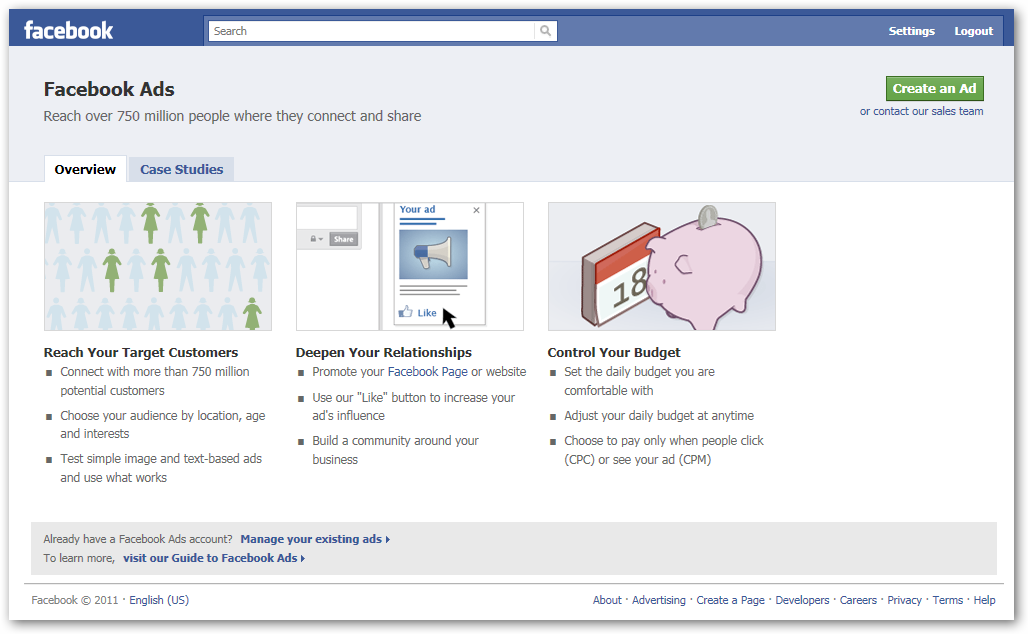The image size is (1028, 634).
Task: Click 'Build a community around your business' text
Action: click(395, 450)
